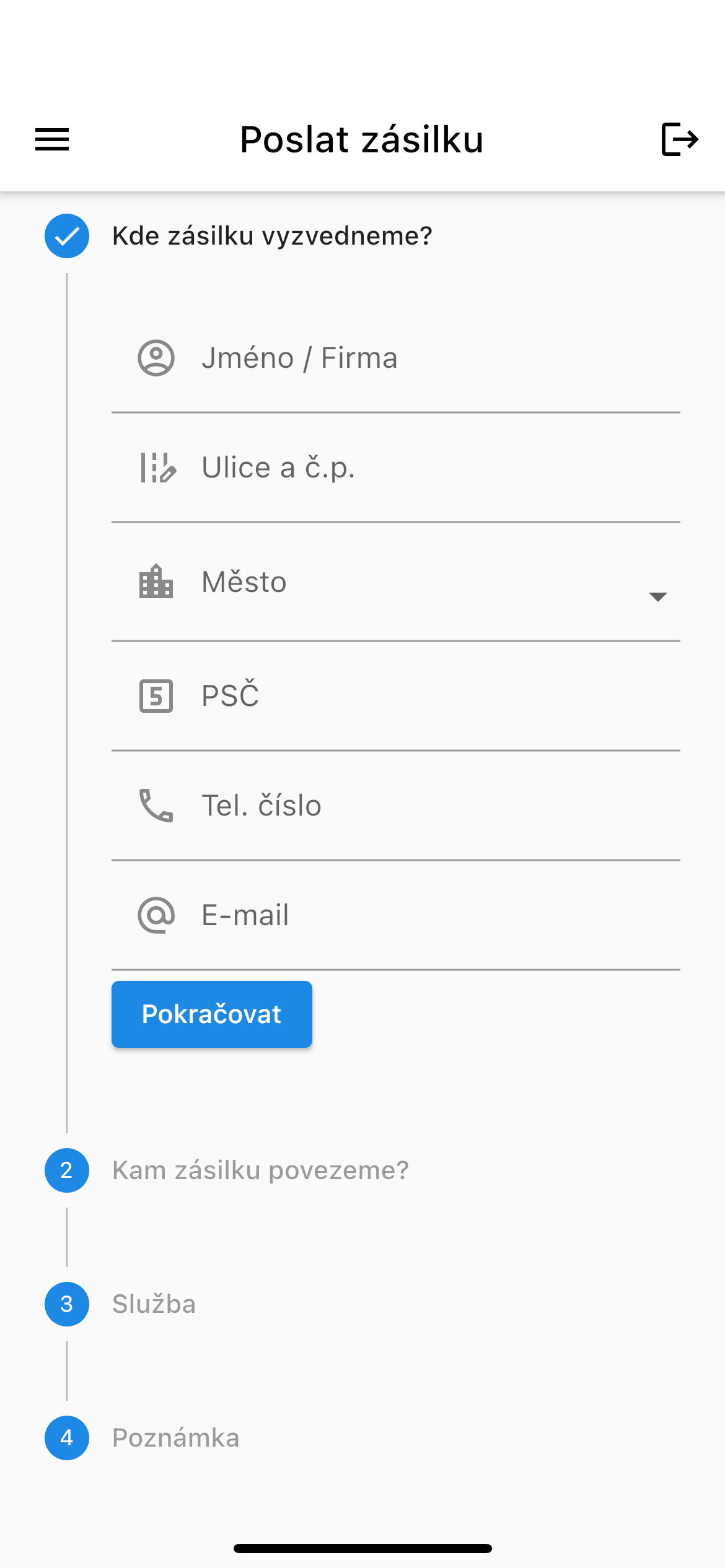Click the phone icon beside Tel. číslo

[156, 805]
